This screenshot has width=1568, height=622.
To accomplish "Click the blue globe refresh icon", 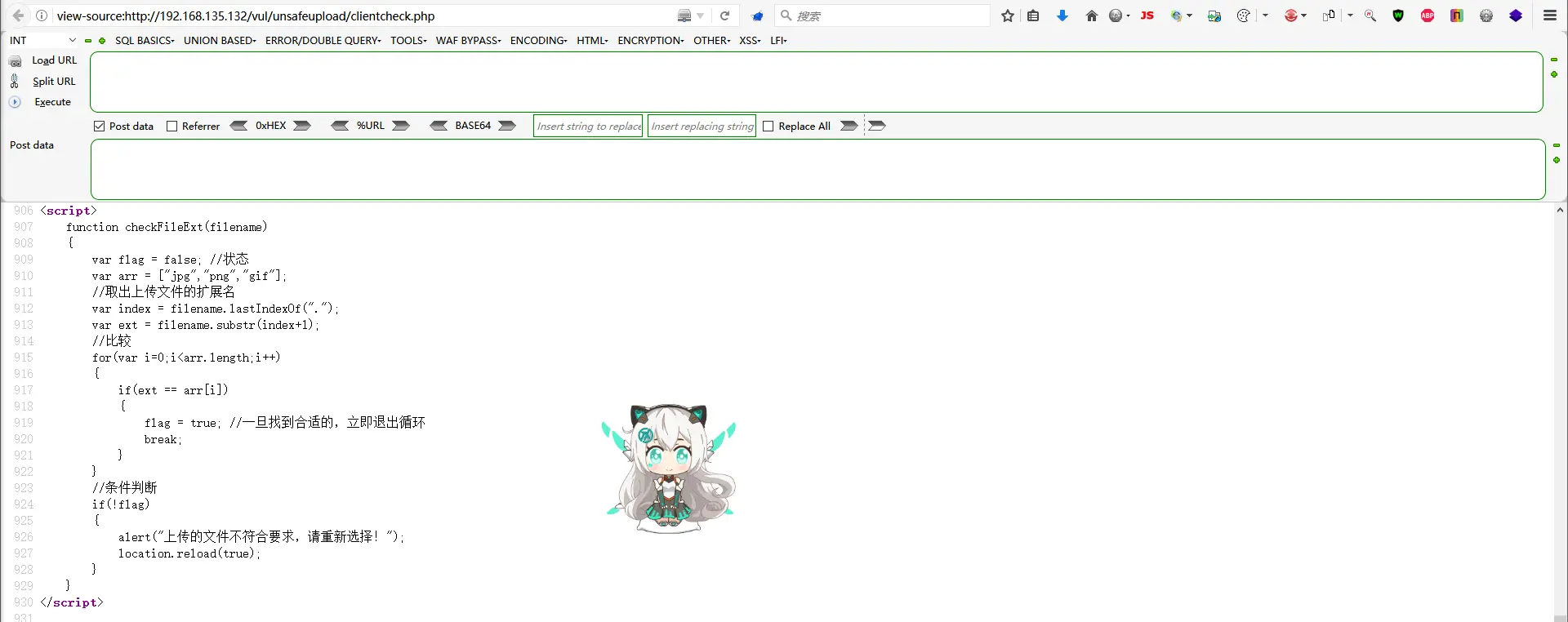I will tap(1177, 16).
